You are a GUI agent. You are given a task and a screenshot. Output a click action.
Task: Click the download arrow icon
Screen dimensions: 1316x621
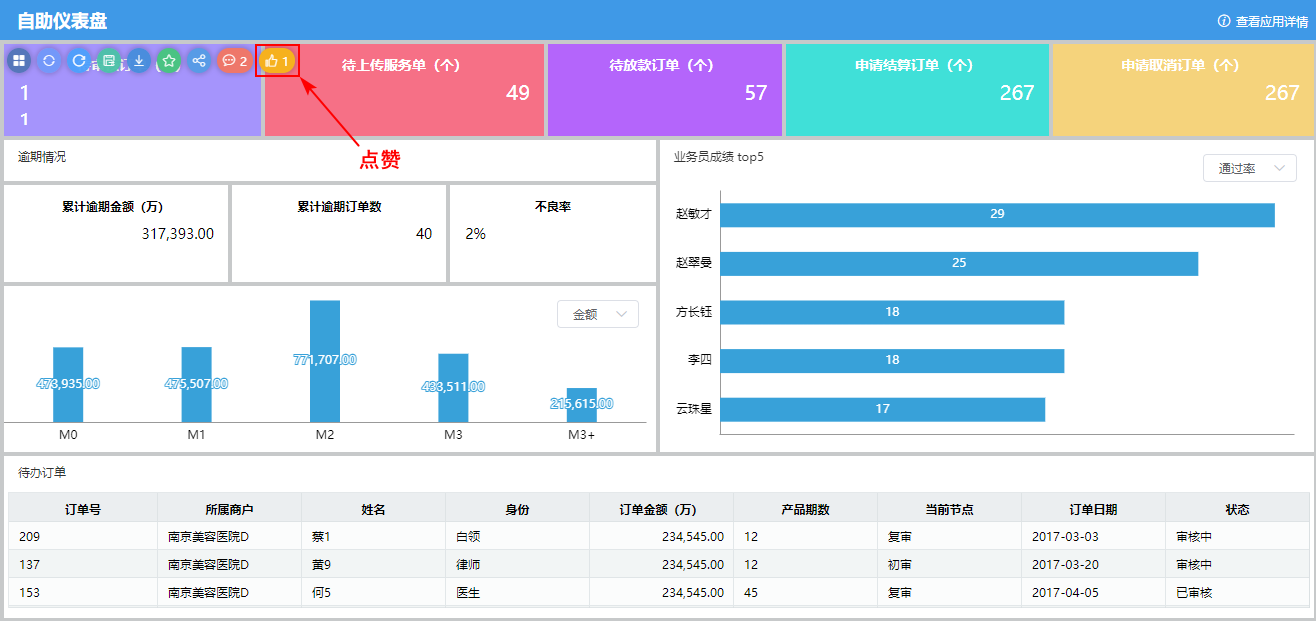pyautogui.click(x=139, y=61)
